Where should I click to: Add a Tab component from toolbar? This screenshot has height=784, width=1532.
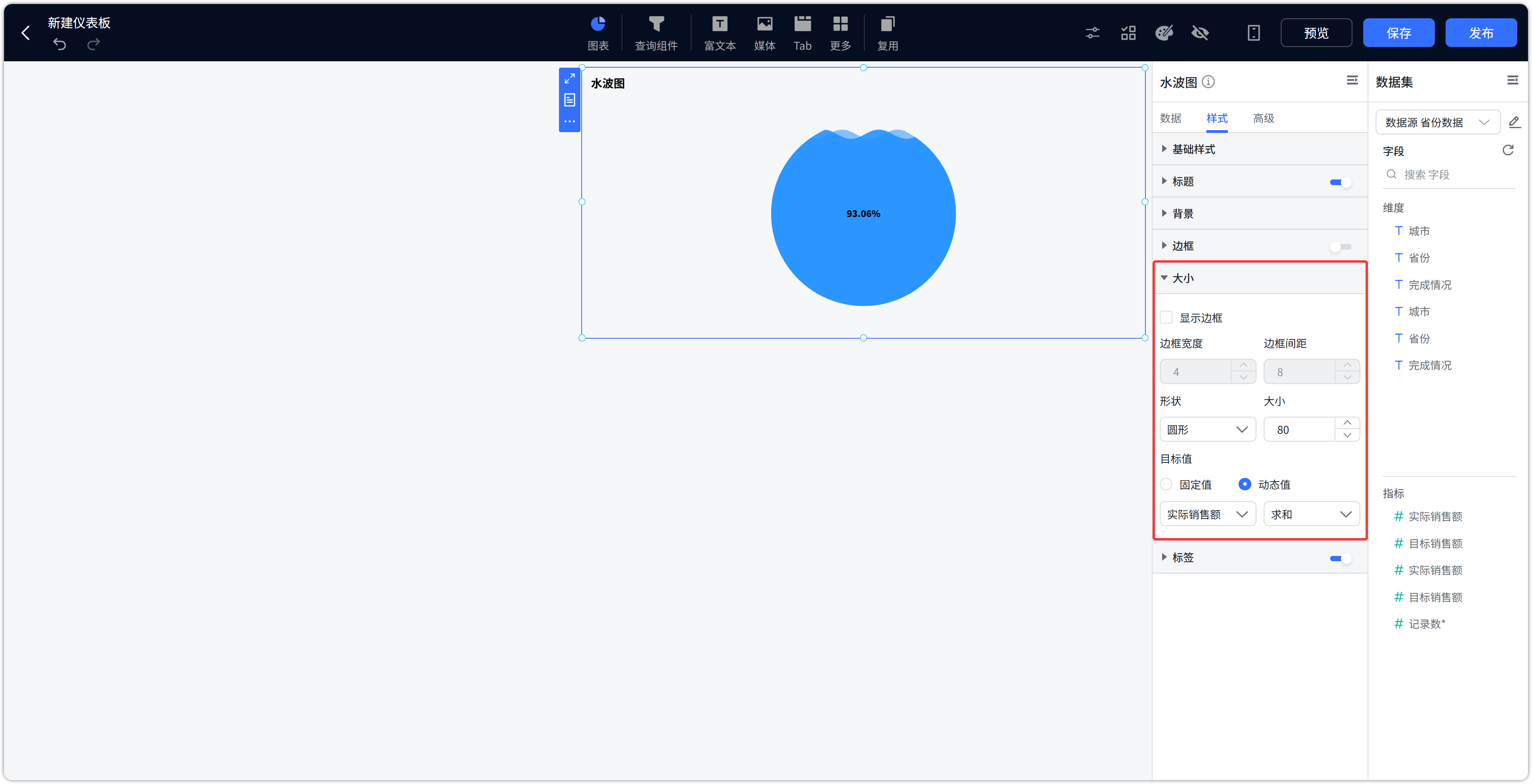[802, 33]
